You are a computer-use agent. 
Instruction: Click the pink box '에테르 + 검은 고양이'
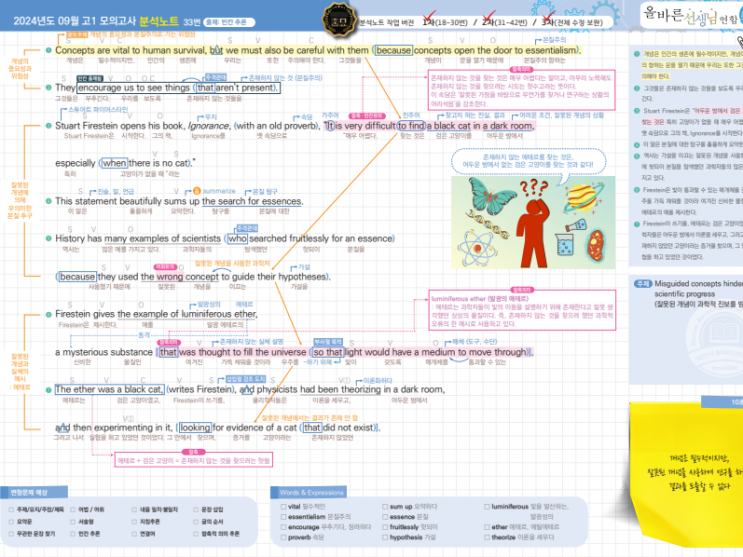(x=193, y=460)
